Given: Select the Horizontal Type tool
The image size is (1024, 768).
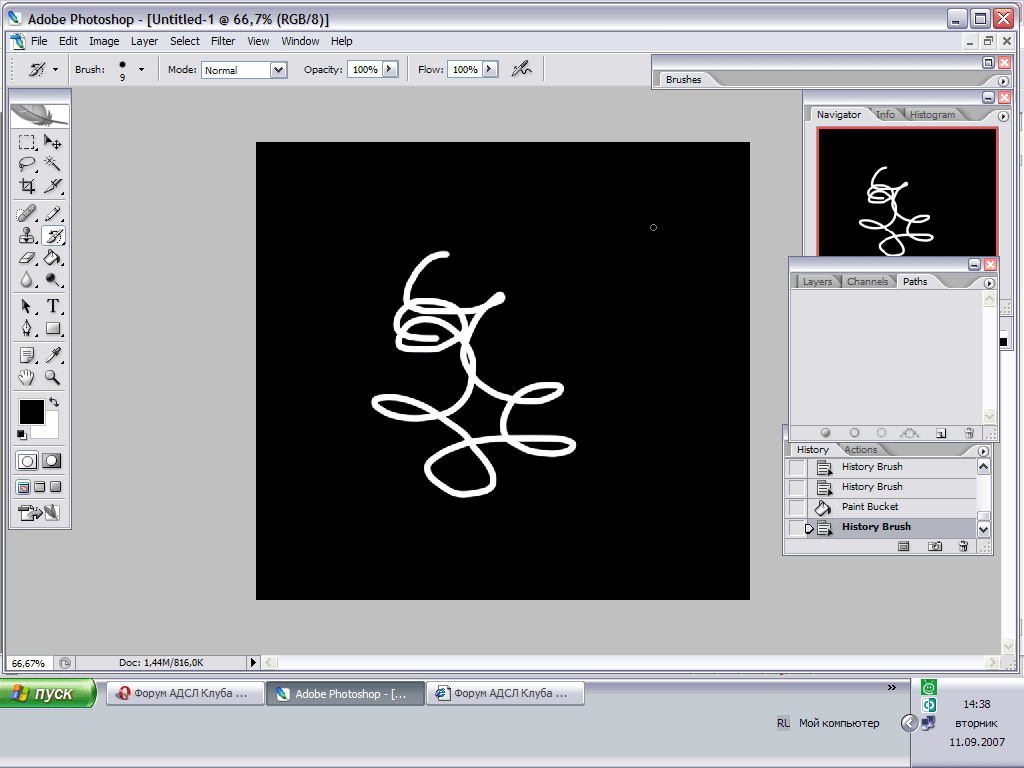Looking at the screenshot, I should point(53,306).
